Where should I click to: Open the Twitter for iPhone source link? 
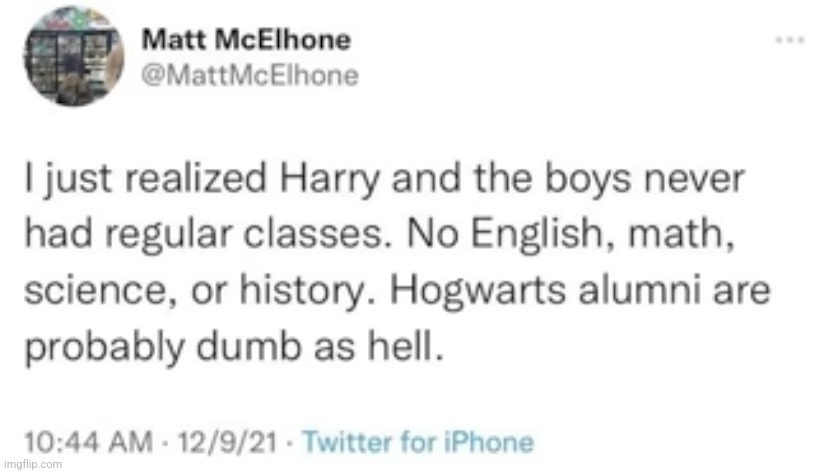coord(418,442)
